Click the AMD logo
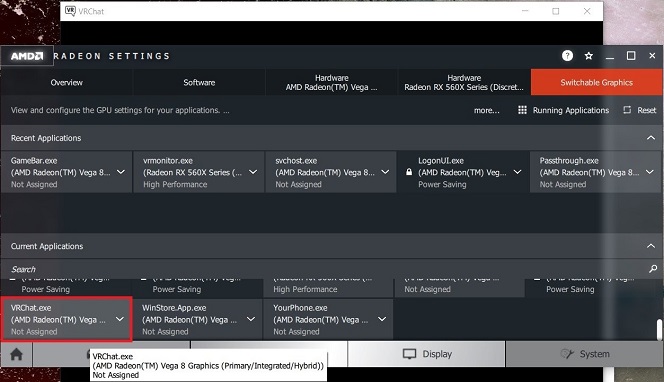This screenshot has width=664, height=382. pyautogui.click(x=27, y=56)
